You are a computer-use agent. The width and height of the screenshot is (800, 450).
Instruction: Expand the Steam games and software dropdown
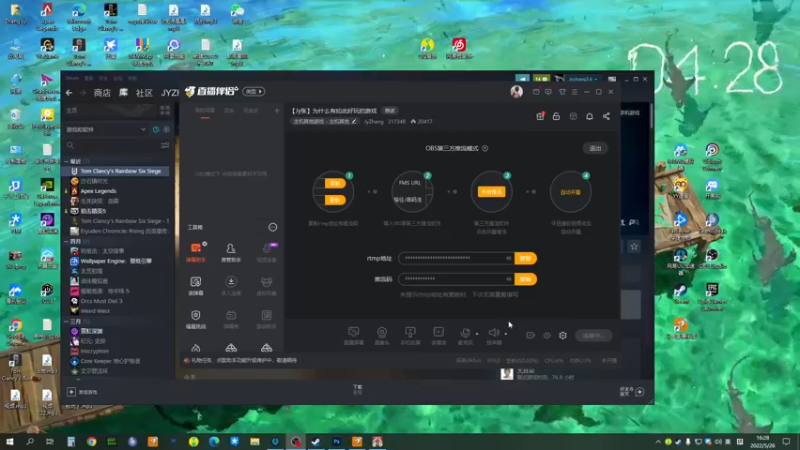coord(143,130)
